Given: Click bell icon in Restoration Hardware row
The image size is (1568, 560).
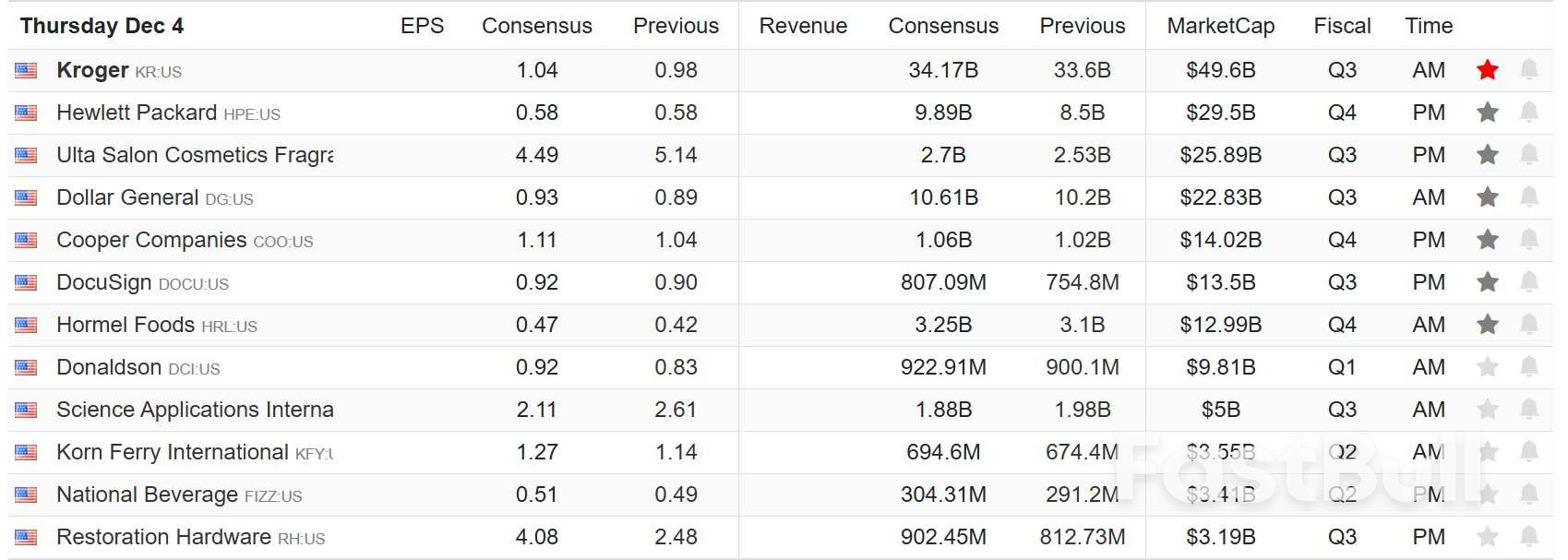Looking at the screenshot, I should click(x=1529, y=537).
